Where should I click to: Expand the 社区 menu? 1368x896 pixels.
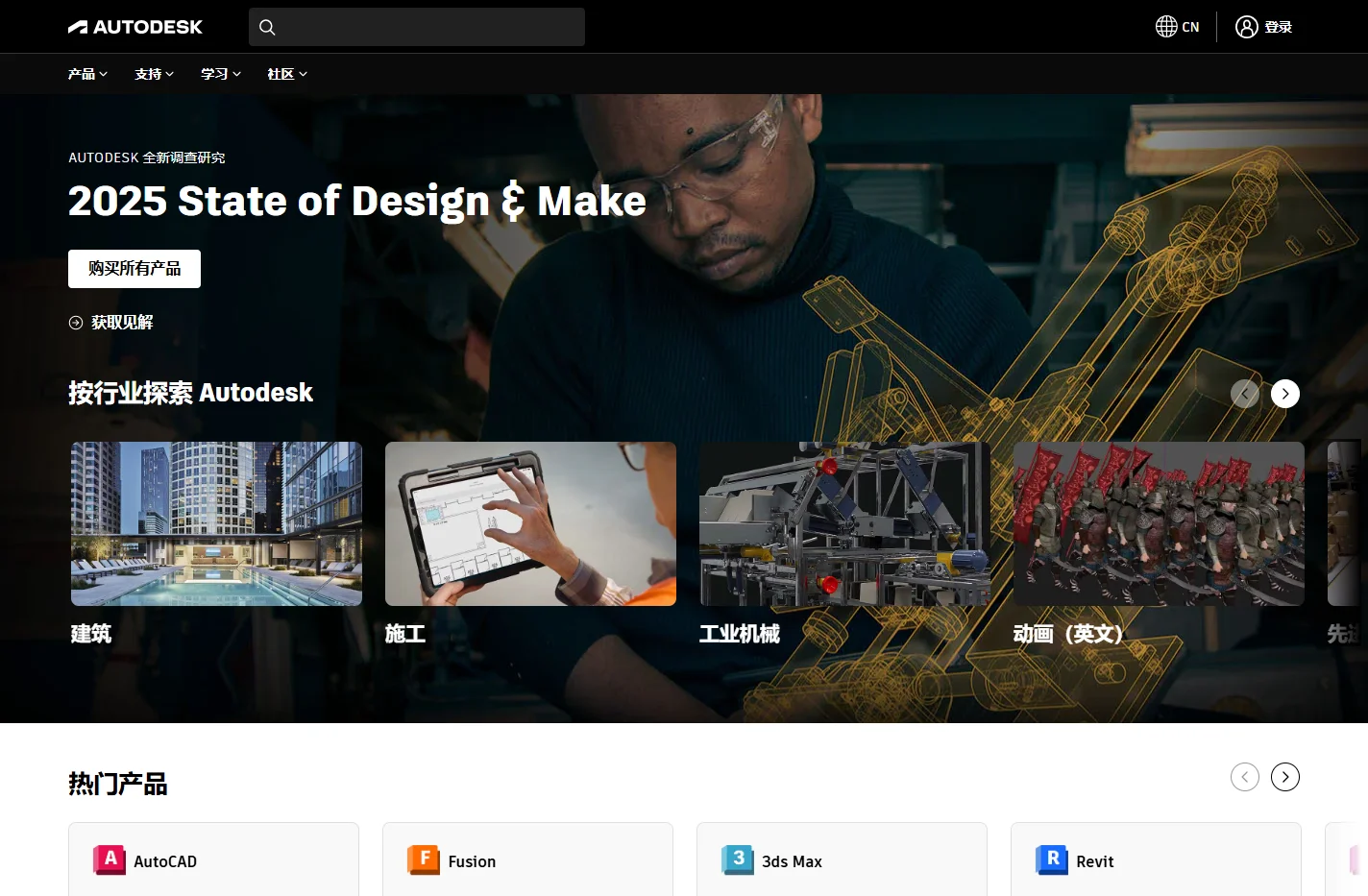(x=286, y=74)
